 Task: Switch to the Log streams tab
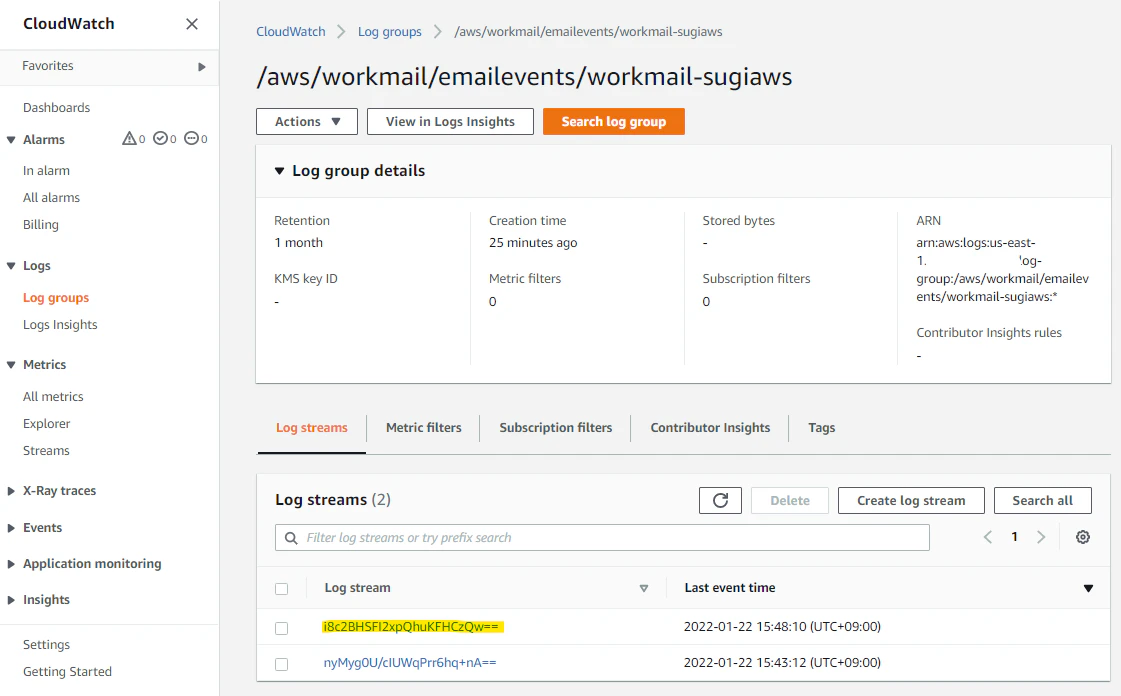[312, 427]
